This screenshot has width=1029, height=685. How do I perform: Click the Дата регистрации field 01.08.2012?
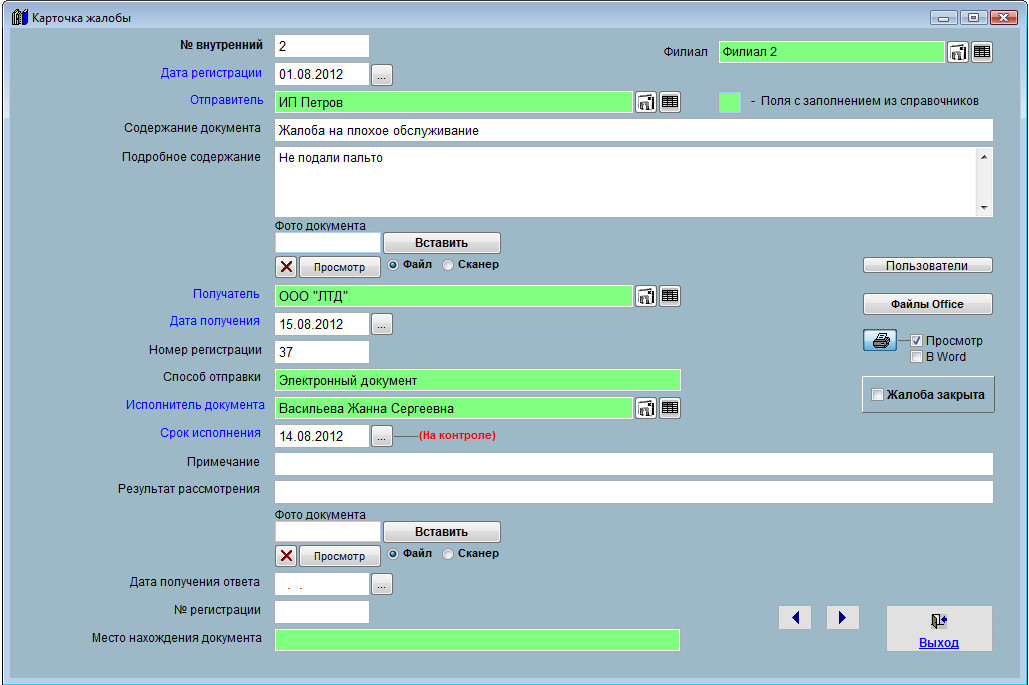(x=322, y=74)
